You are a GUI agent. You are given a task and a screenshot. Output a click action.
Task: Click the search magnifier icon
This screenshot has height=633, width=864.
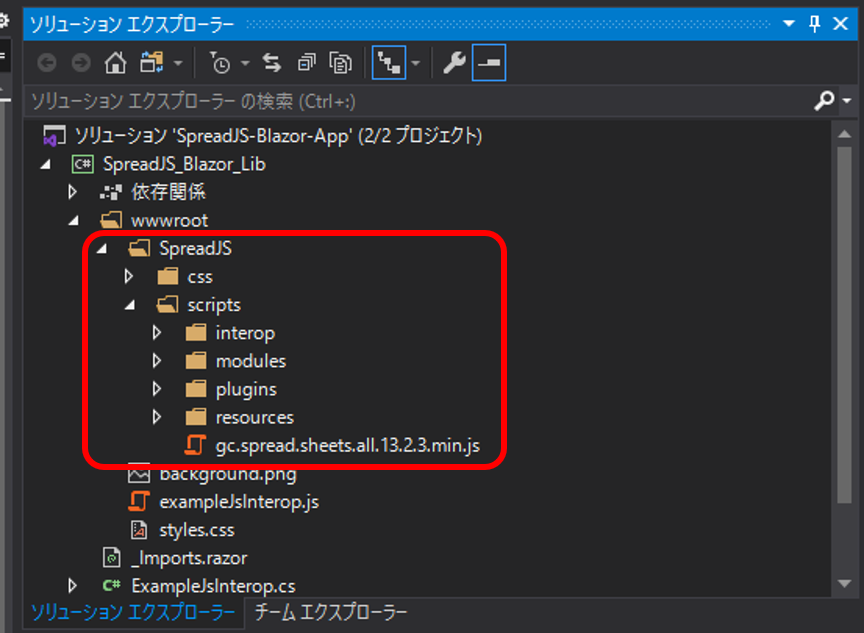824,101
